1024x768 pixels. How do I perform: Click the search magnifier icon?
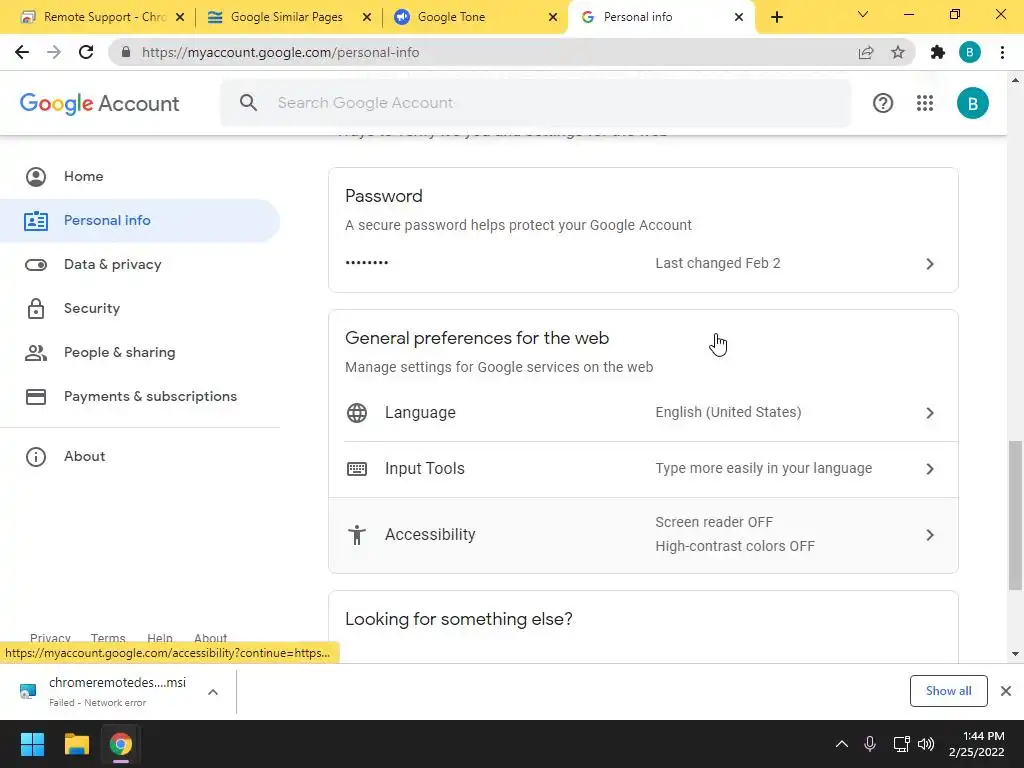tap(248, 103)
